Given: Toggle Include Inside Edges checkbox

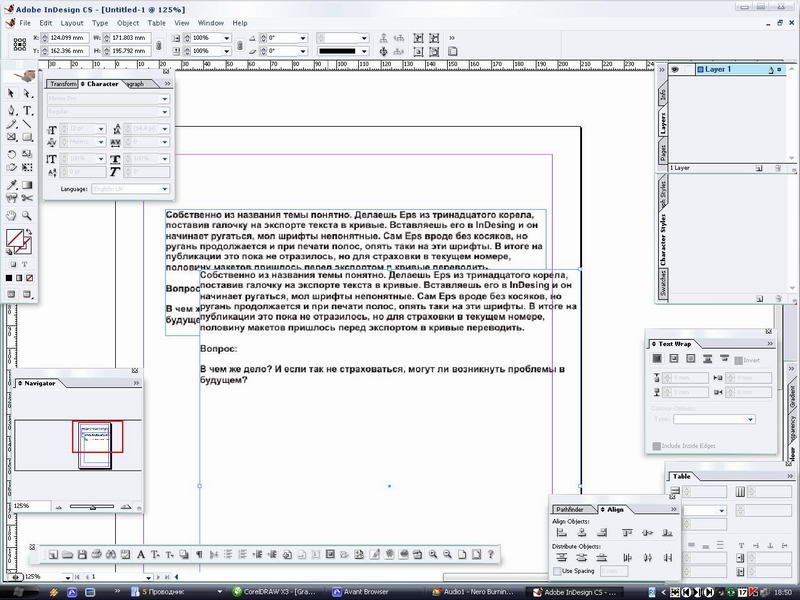Looking at the screenshot, I should coord(657,446).
